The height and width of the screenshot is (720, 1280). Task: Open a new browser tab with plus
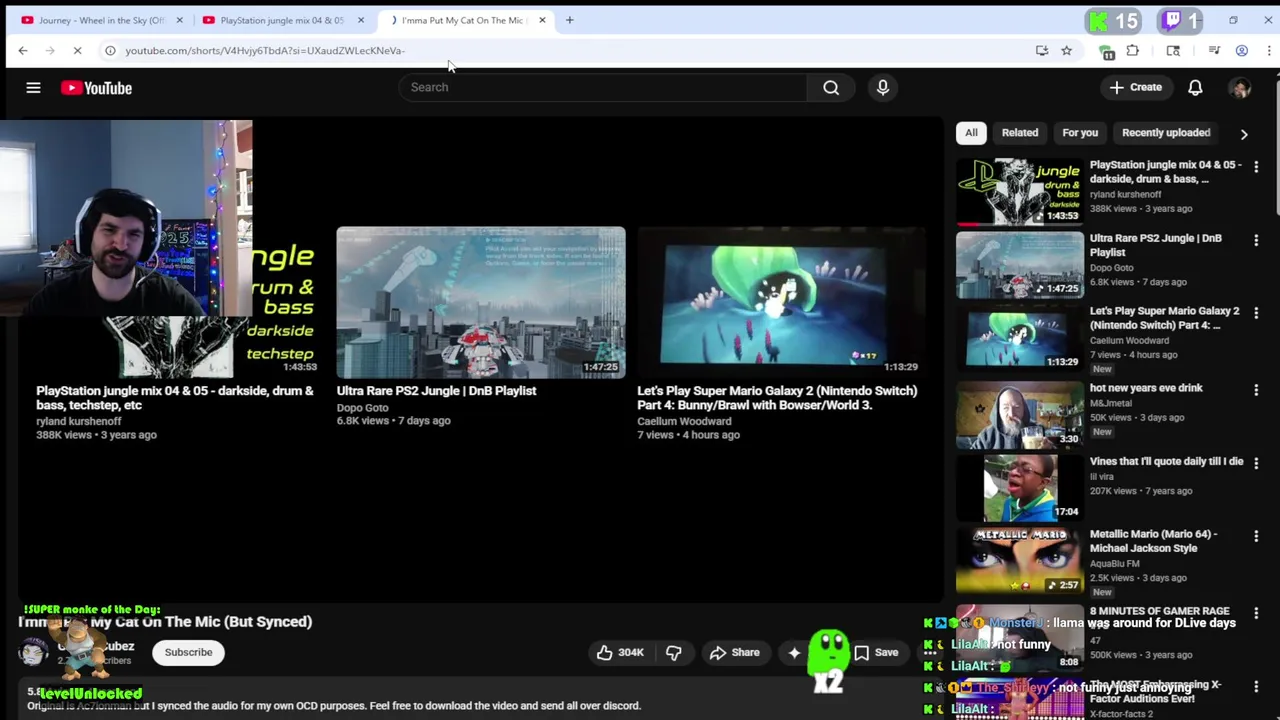coord(569,20)
